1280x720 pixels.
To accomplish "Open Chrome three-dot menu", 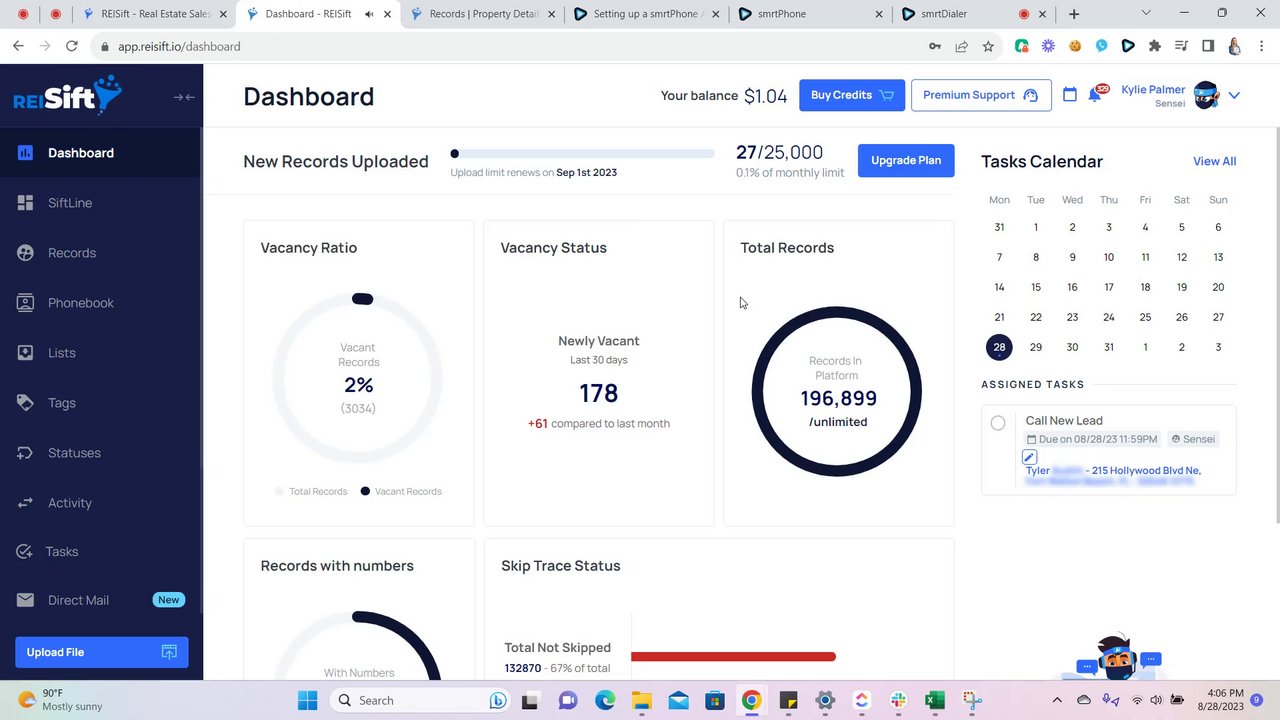I will (1263, 46).
